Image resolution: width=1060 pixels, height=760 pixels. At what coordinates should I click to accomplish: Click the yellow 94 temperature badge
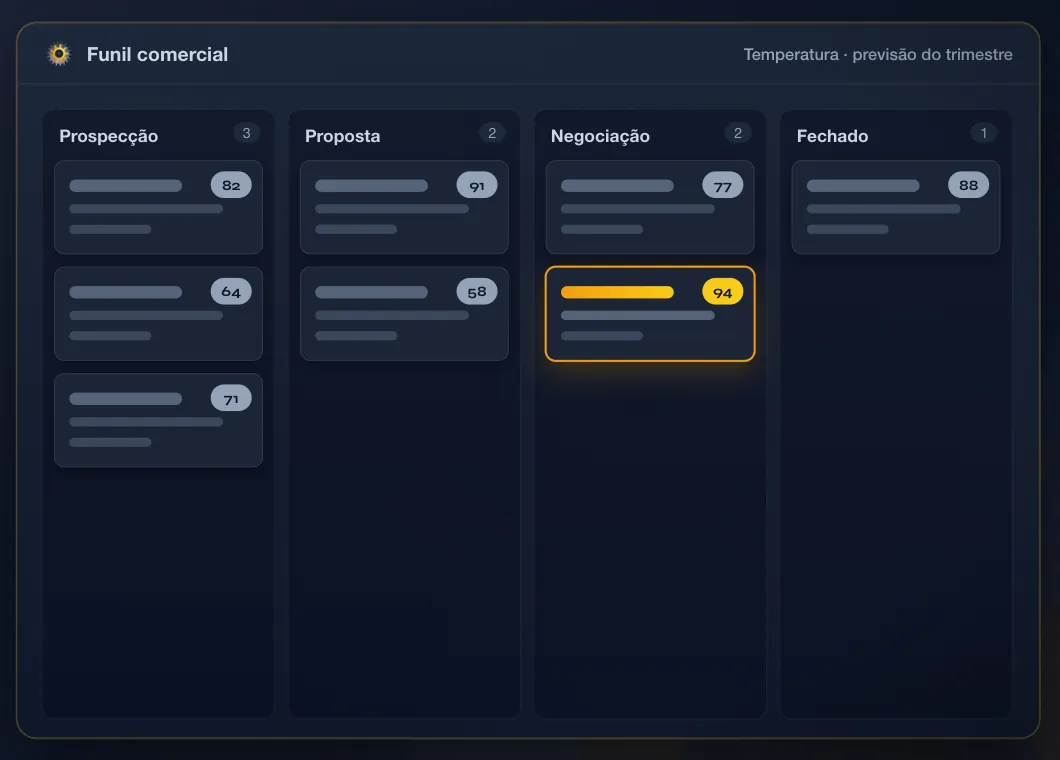pyautogui.click(x=723, y=292)
